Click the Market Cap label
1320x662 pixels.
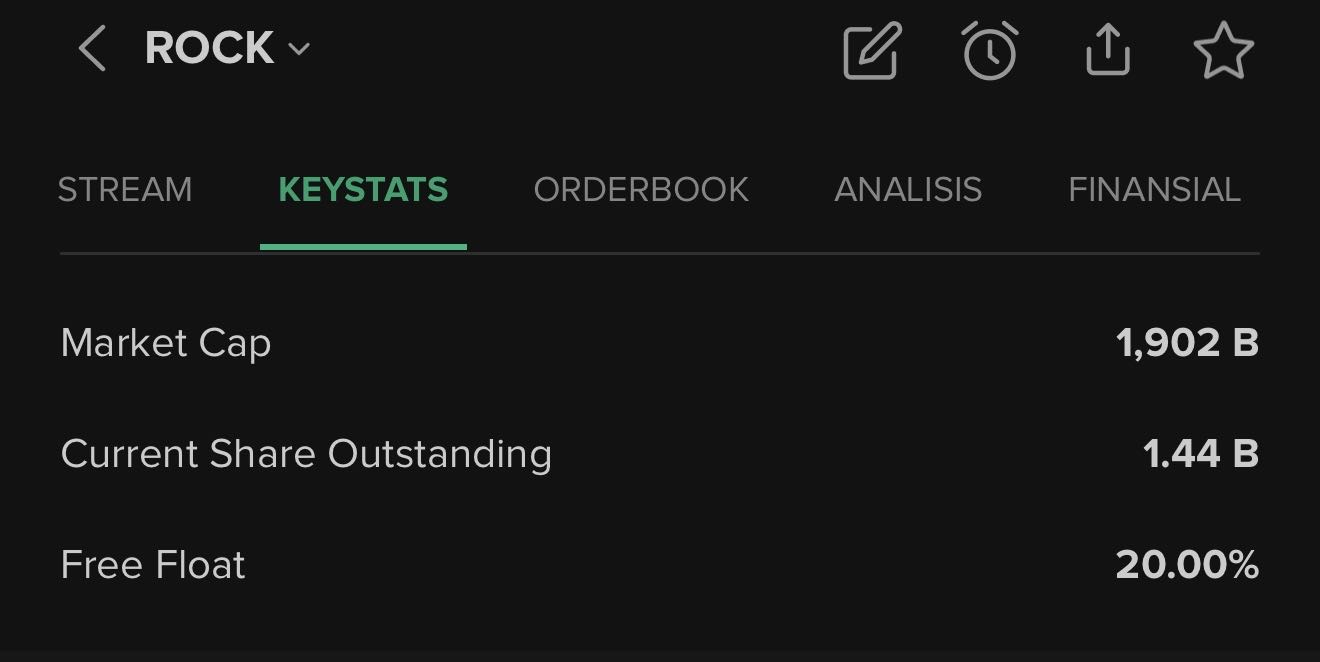[x=166, y=343]
